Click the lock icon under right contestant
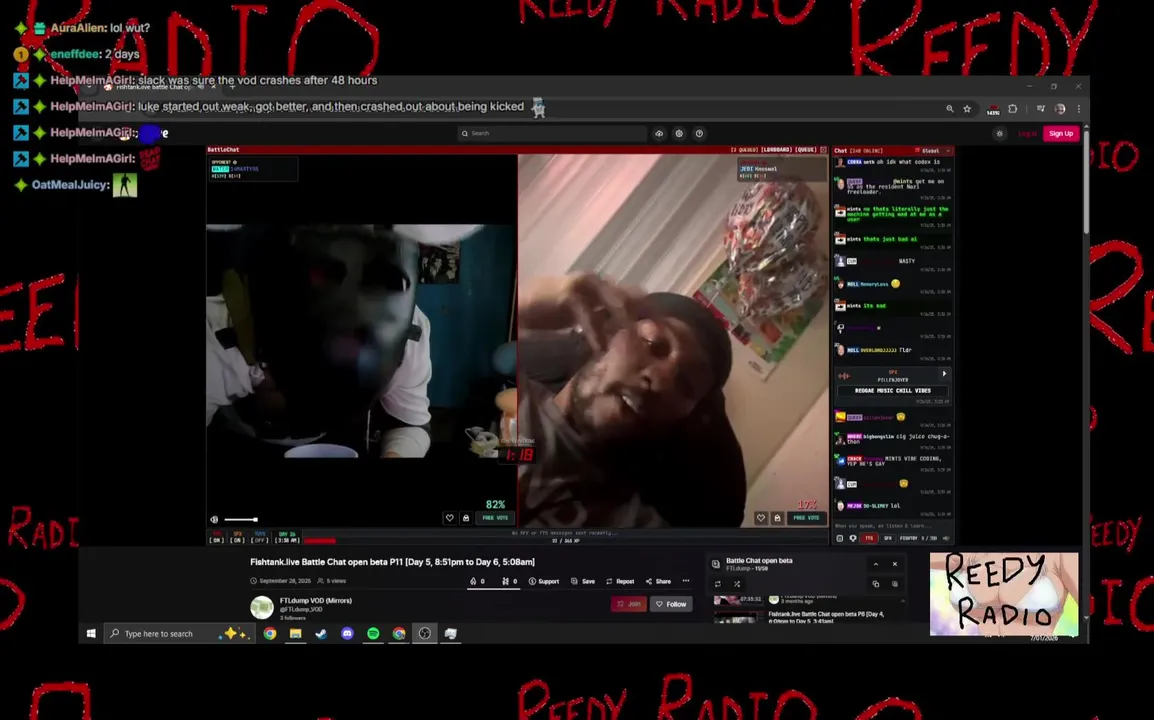1154x720 pixels. (777, 518)
